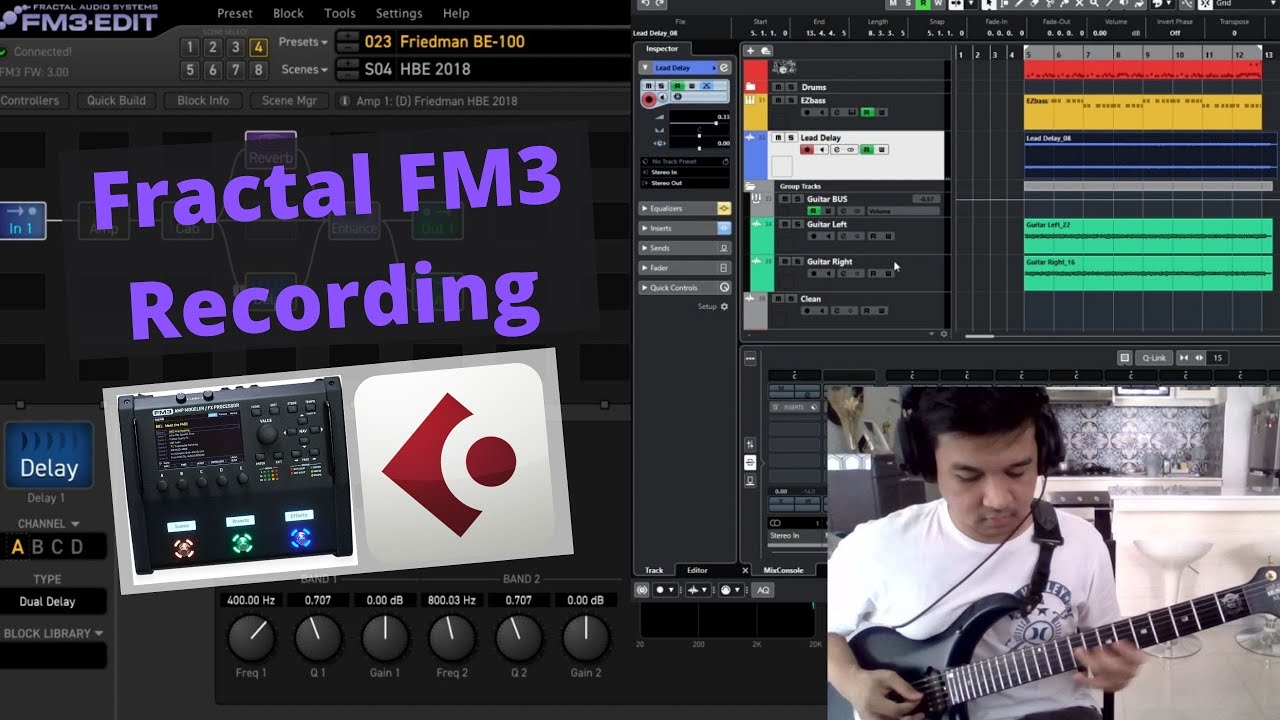1280x720 pixels.
Task: Select Delay channel B
Action: [x=38, y=547]
